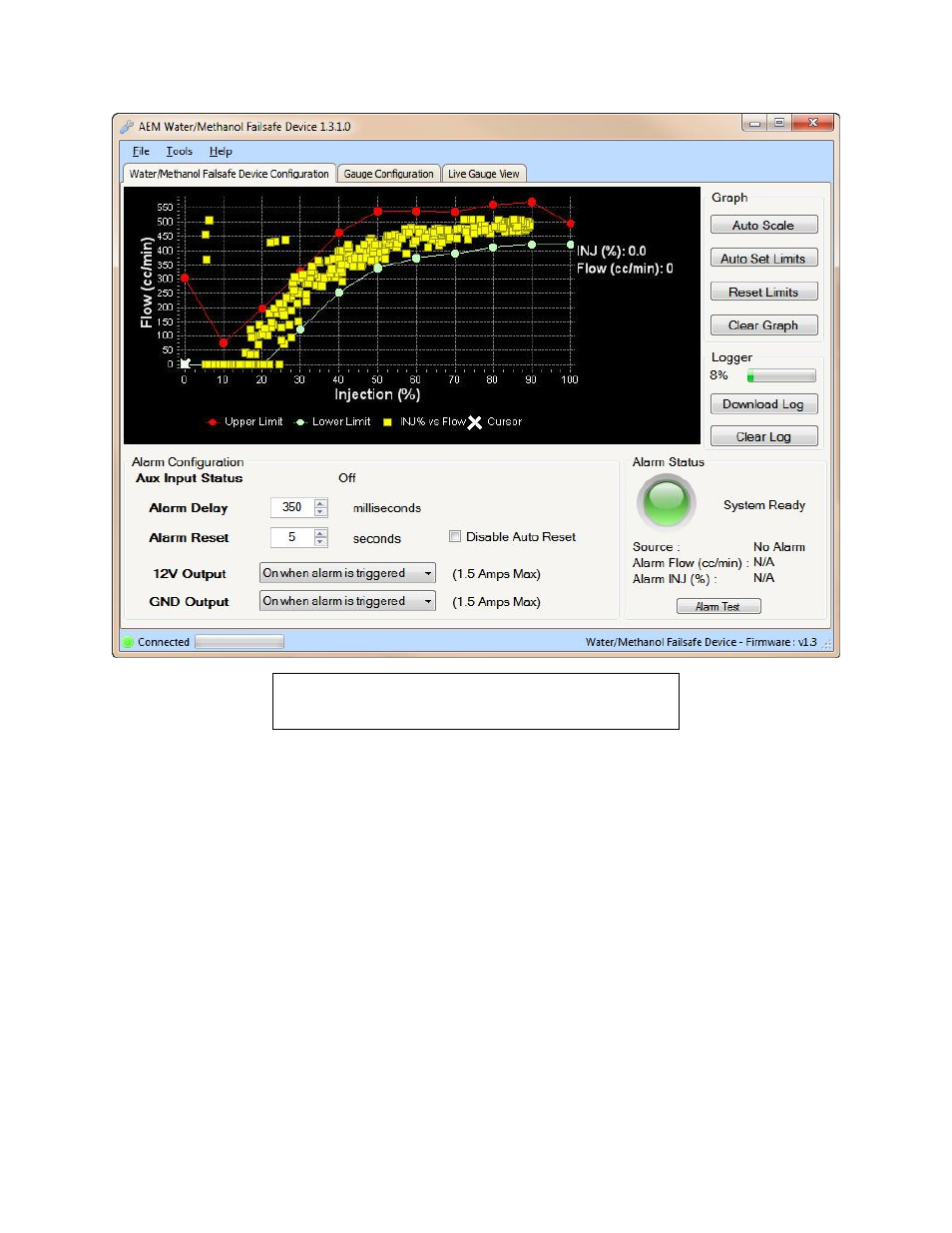Screen dimensions: 952x1233
Task: Click the upper limit point at 100% injection
Action: 570,224
